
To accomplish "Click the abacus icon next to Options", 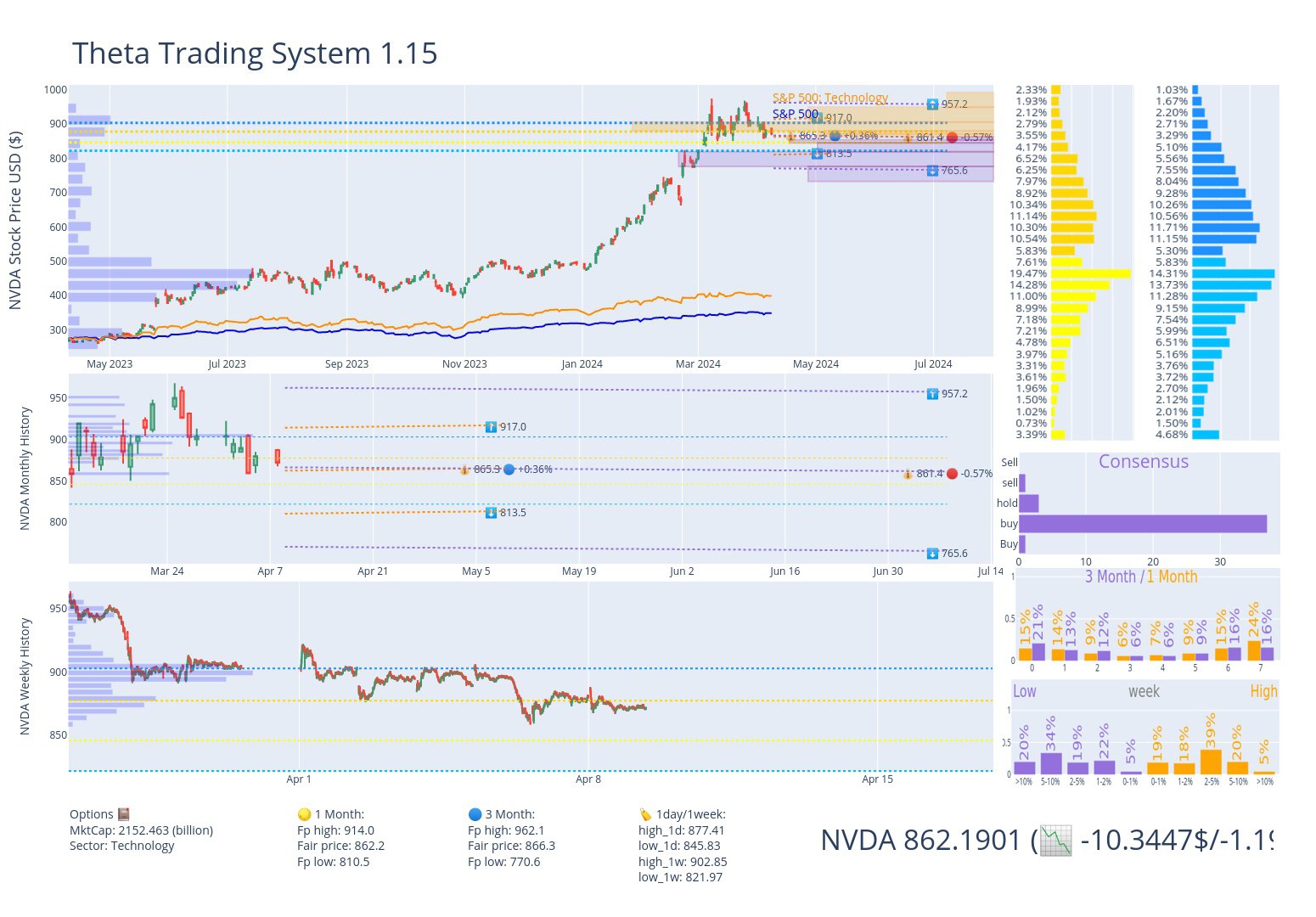I will click(123, 814).
